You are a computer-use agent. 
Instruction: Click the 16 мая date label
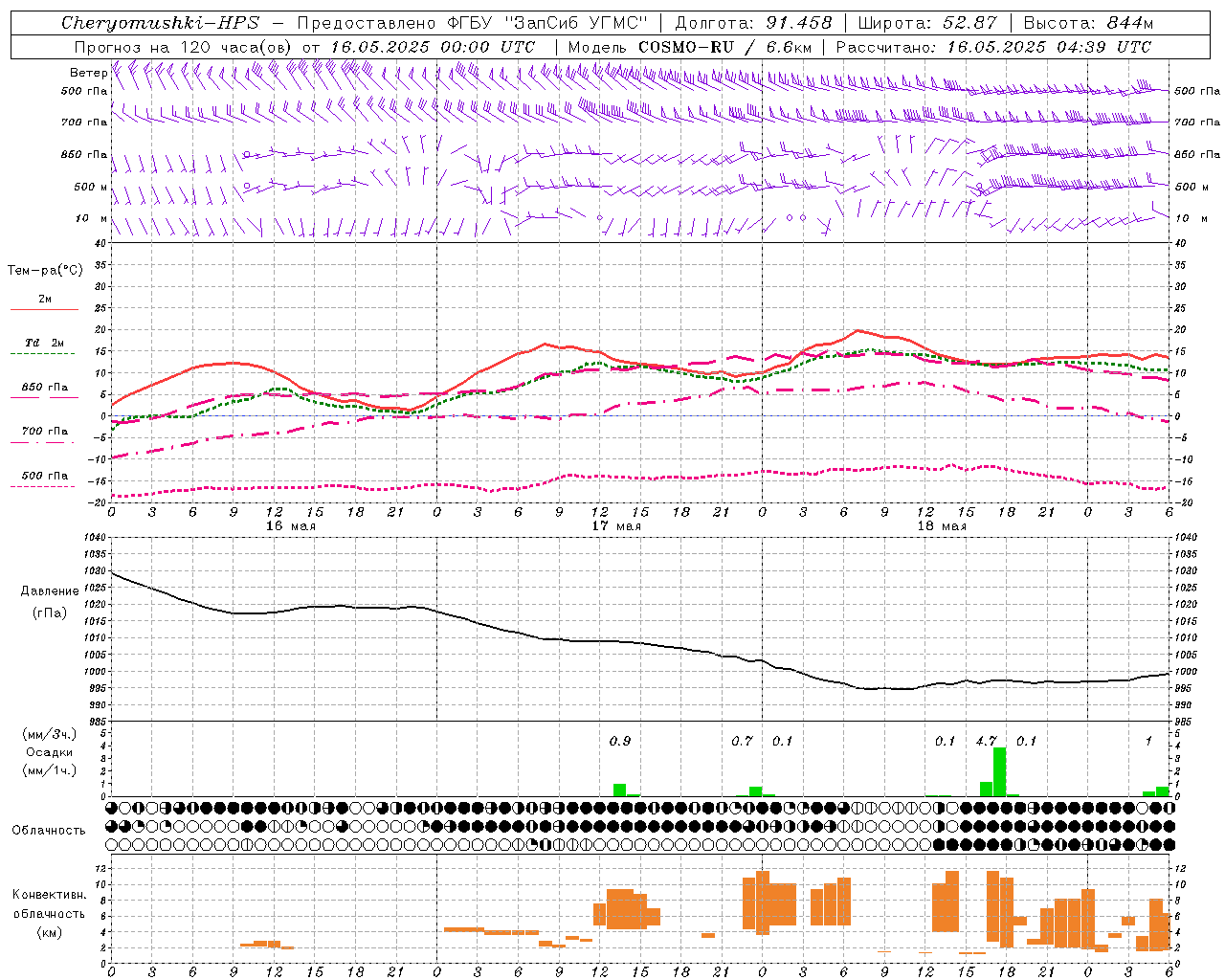pyautogui.click(x=290, y=526)
